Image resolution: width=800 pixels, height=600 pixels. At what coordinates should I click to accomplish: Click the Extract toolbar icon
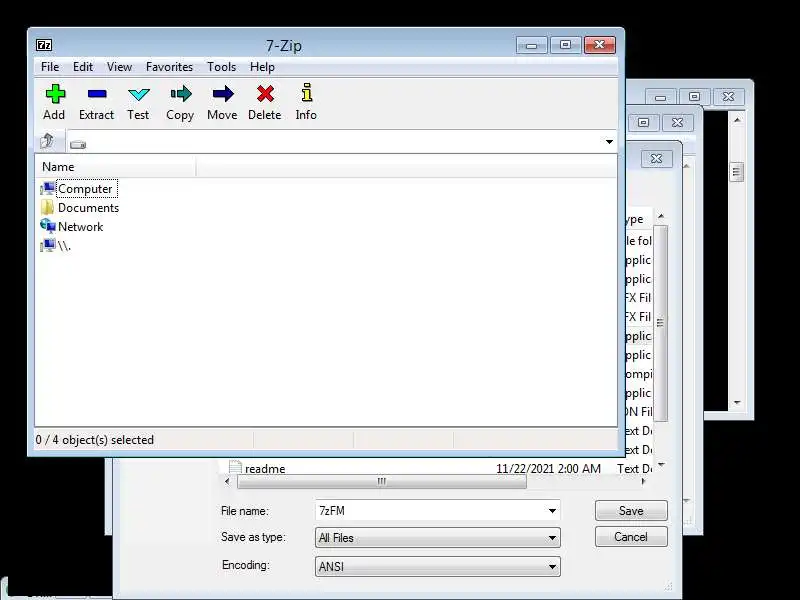pos(96,94)
